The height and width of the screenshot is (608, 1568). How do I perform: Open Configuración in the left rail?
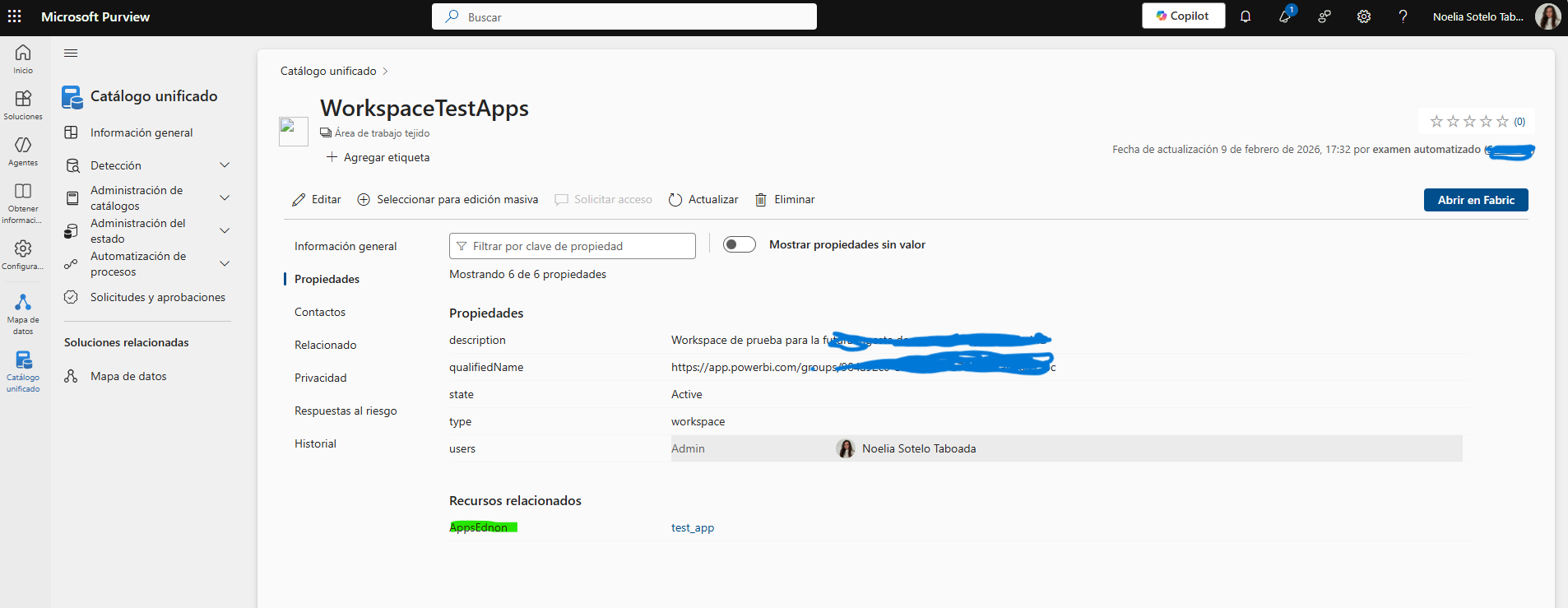click(x=23, y=254)
